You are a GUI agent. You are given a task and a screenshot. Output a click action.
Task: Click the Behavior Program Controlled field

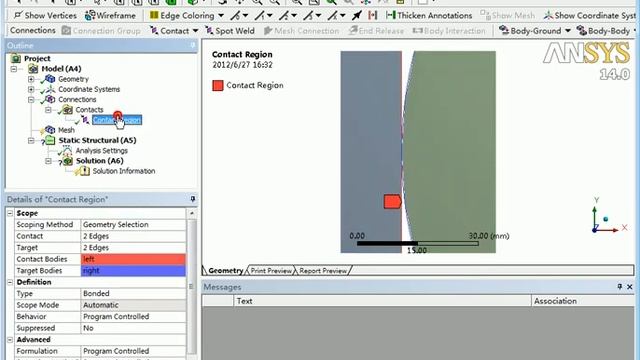(133, 316)
